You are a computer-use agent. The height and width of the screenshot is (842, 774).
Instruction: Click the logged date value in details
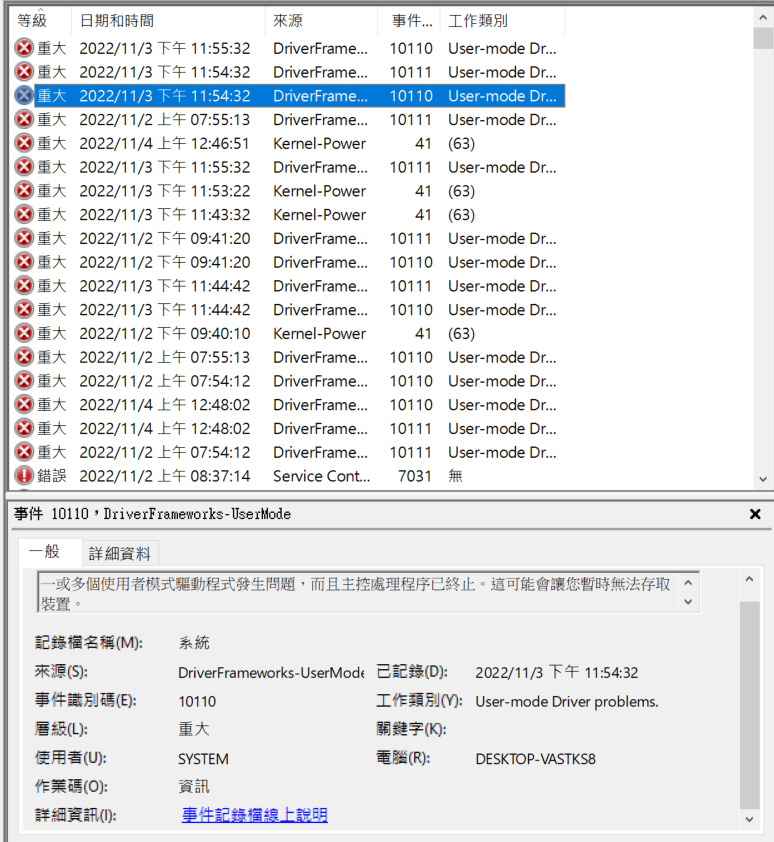556,673
